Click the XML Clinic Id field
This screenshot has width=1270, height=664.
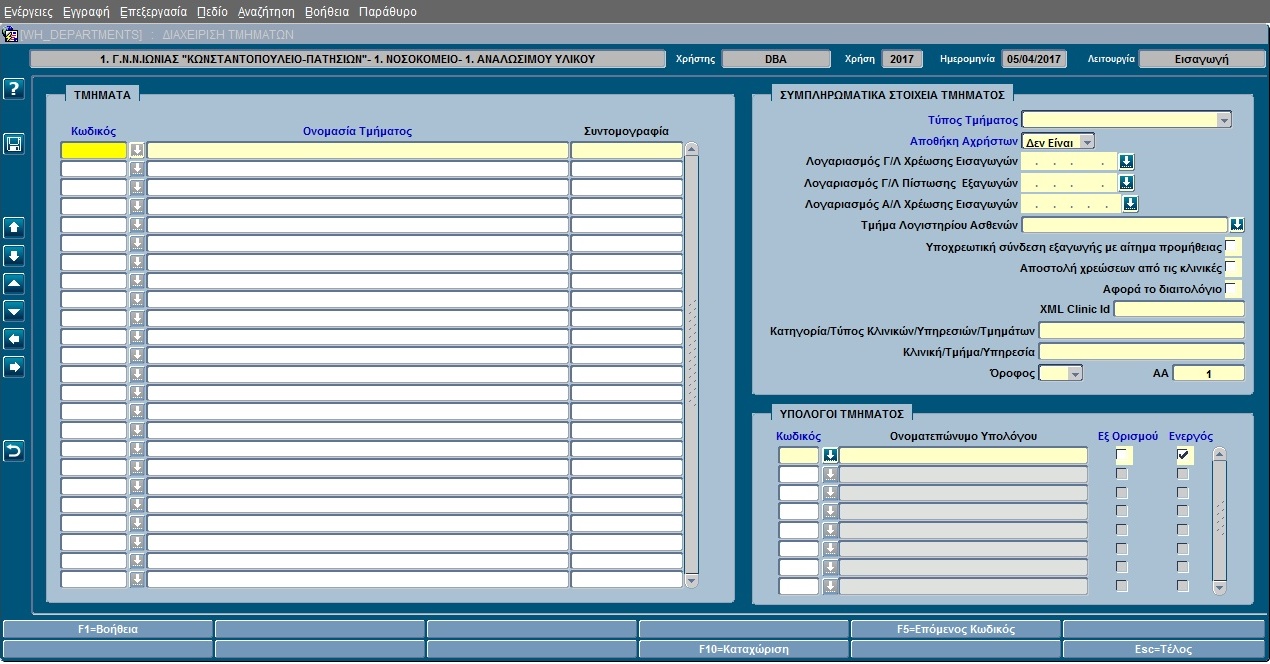point(1179,309)
